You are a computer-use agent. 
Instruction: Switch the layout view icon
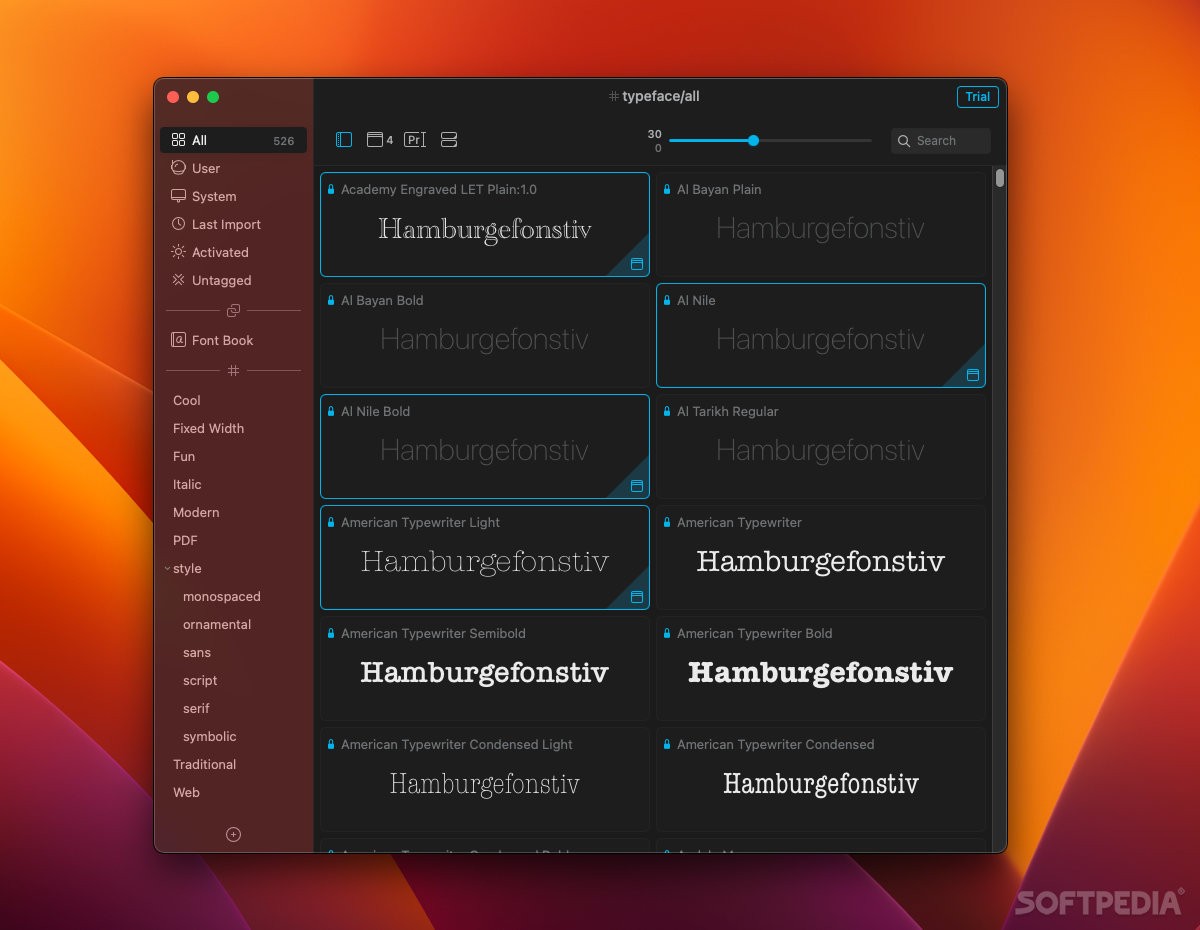coord(449,140)
